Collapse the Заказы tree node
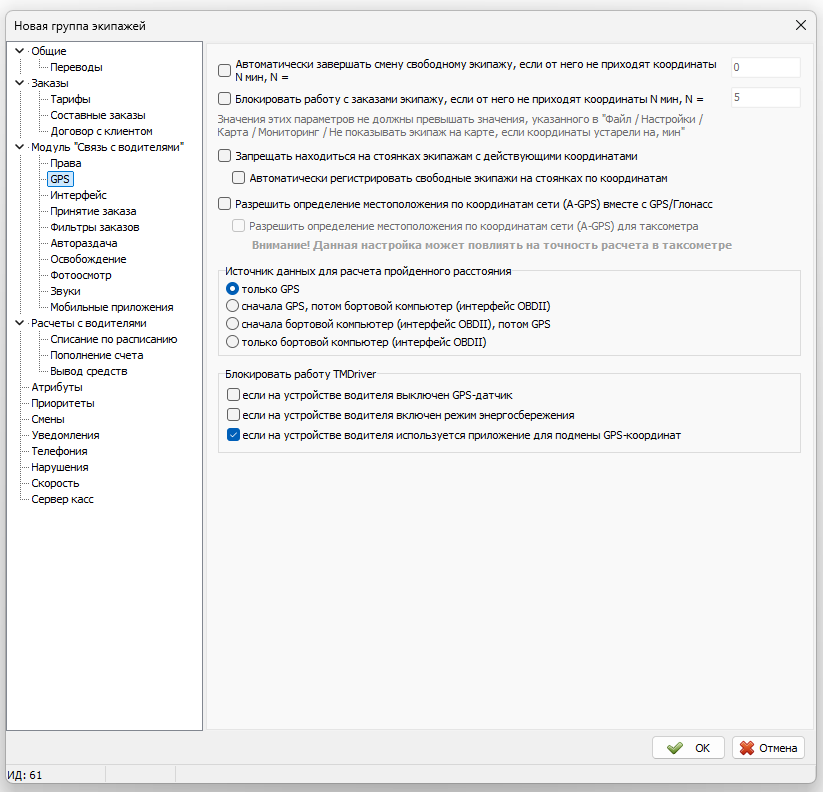This screenshot has height=792, width=823. [19, 83]
